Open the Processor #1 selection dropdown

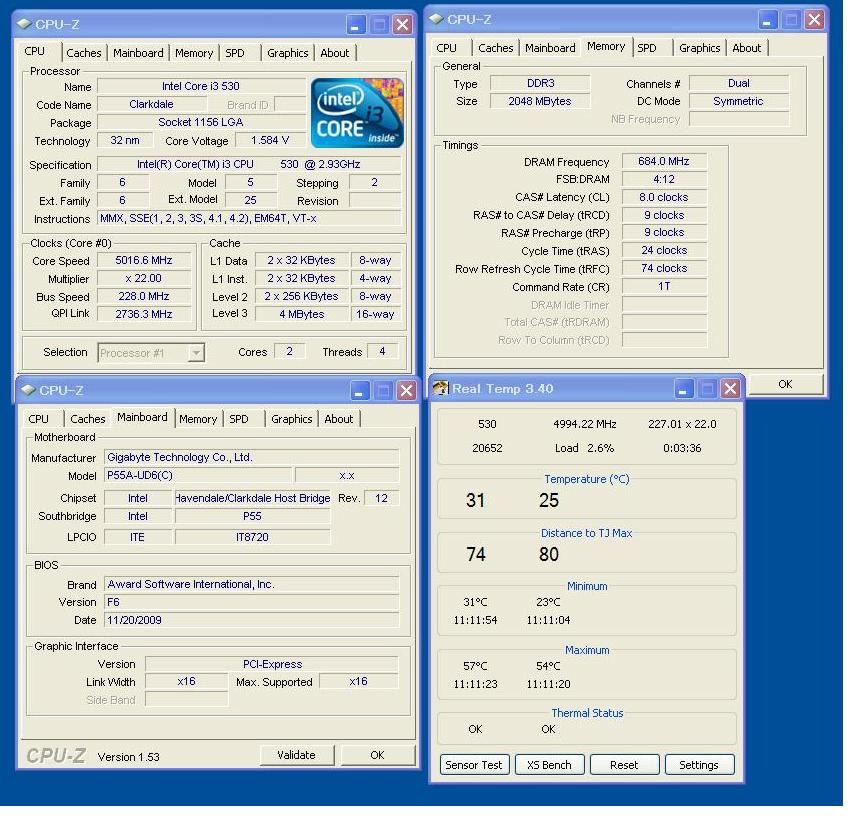coord(196,352)
